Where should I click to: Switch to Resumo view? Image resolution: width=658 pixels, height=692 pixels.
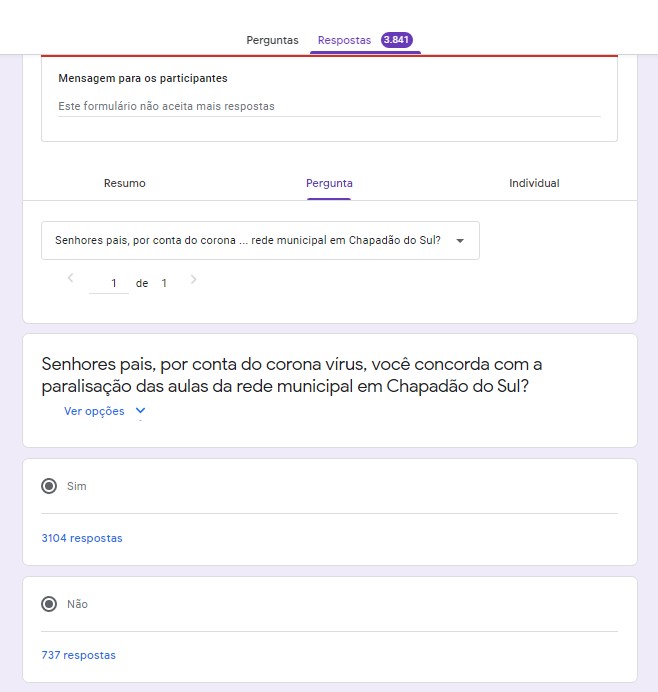(x=124, y=183)
